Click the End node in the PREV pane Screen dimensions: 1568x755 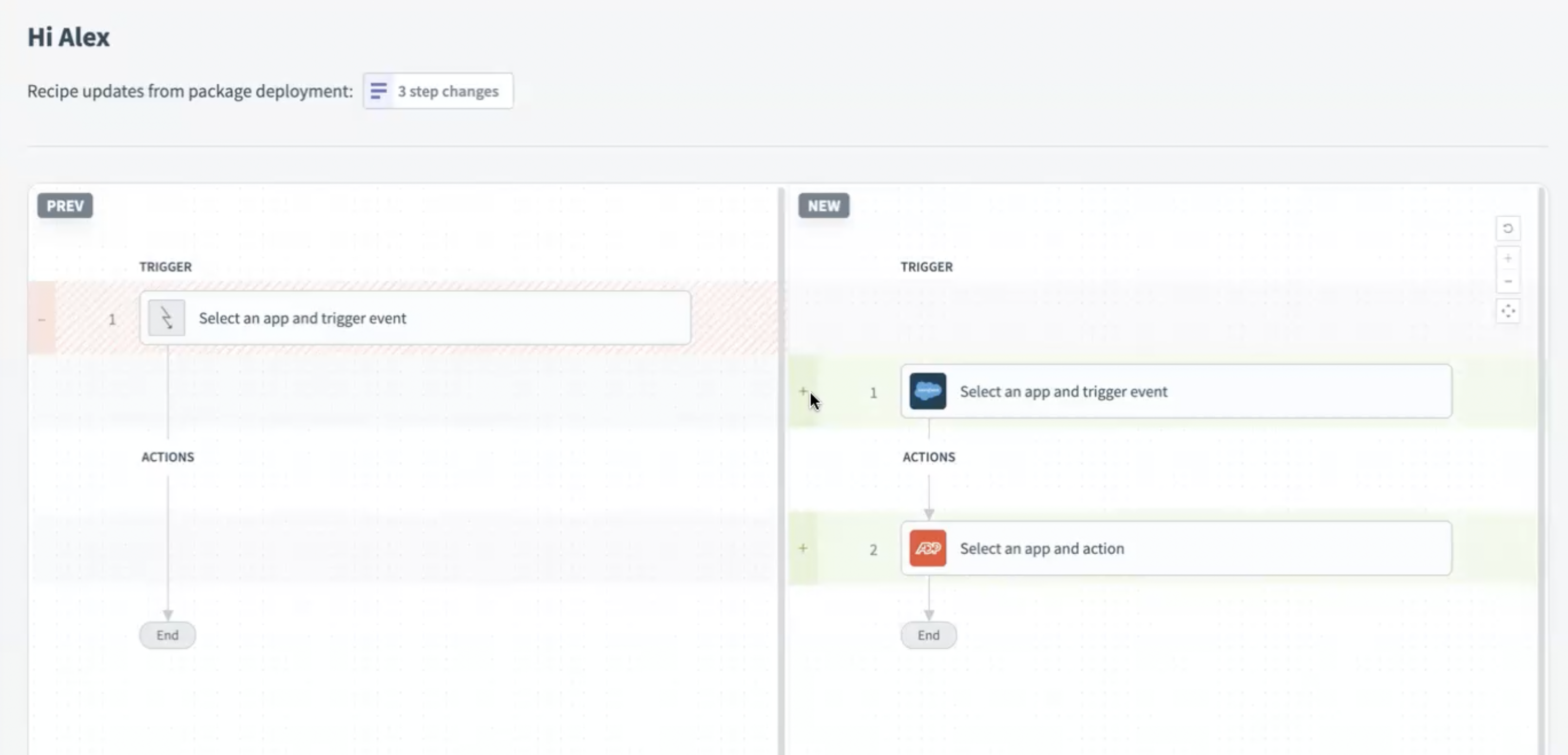coord(167,635)
